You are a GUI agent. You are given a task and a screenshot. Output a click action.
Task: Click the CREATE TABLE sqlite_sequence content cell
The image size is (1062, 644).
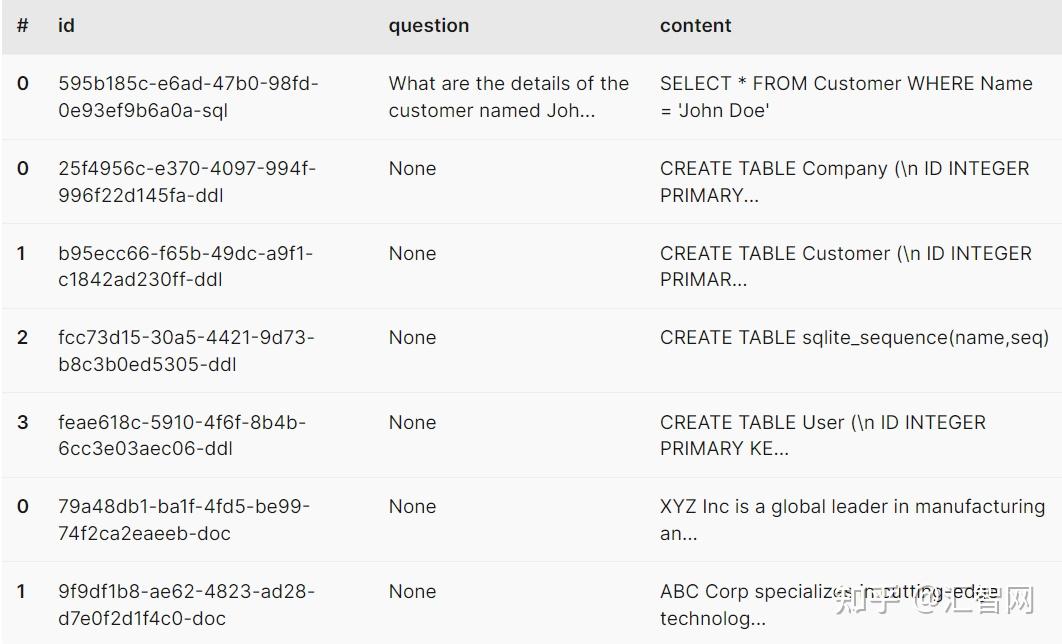pos(854,338)
